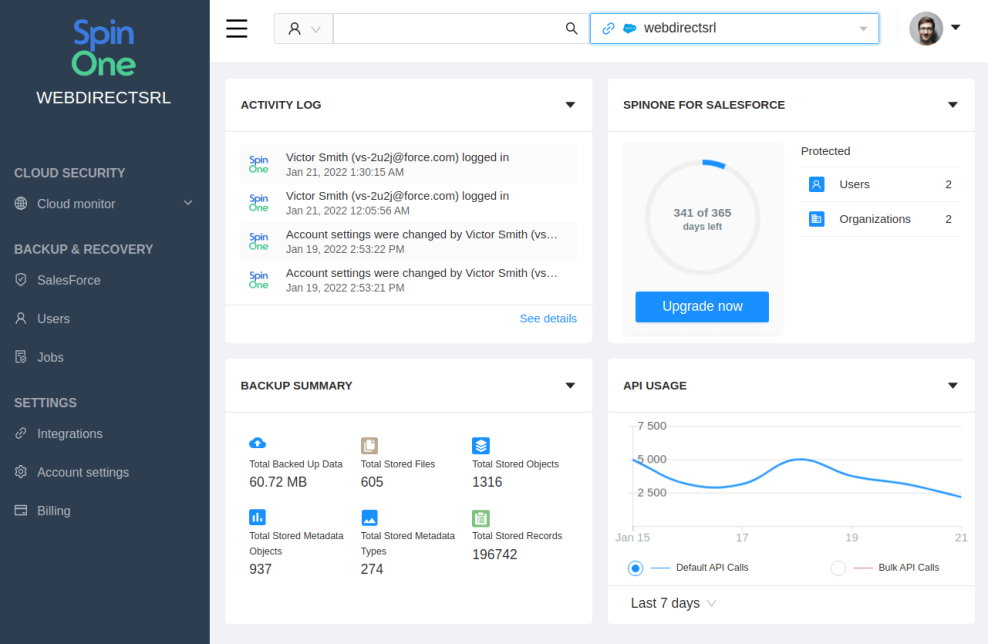Click the Total Stored Metadata Types image icon
This screenshot has width=988, height=644.
point(369,517)
